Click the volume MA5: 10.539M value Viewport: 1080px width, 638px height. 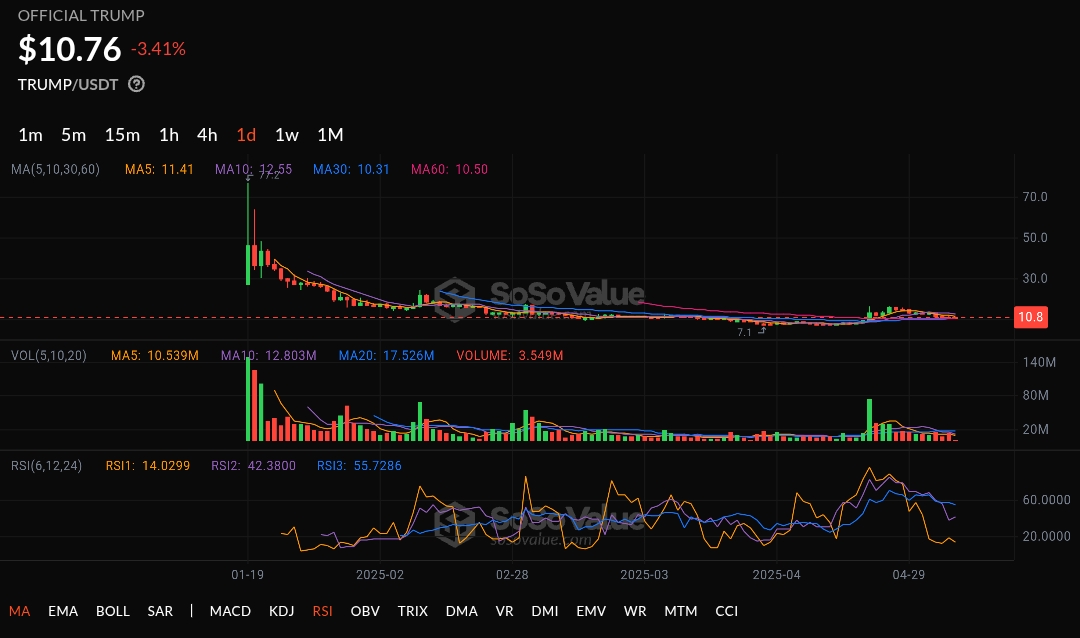coord(155,356)
